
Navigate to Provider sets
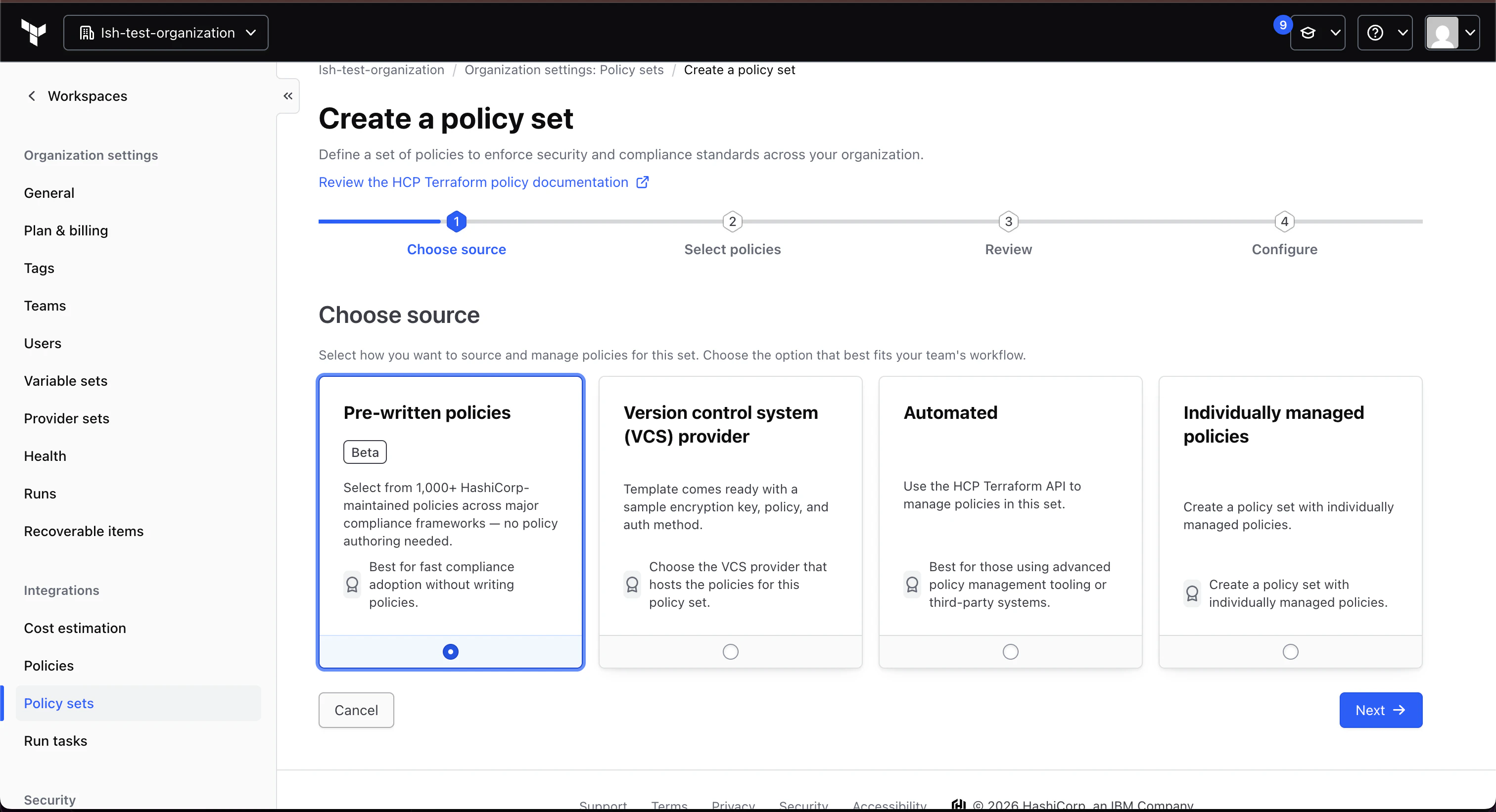pos(67,418)
